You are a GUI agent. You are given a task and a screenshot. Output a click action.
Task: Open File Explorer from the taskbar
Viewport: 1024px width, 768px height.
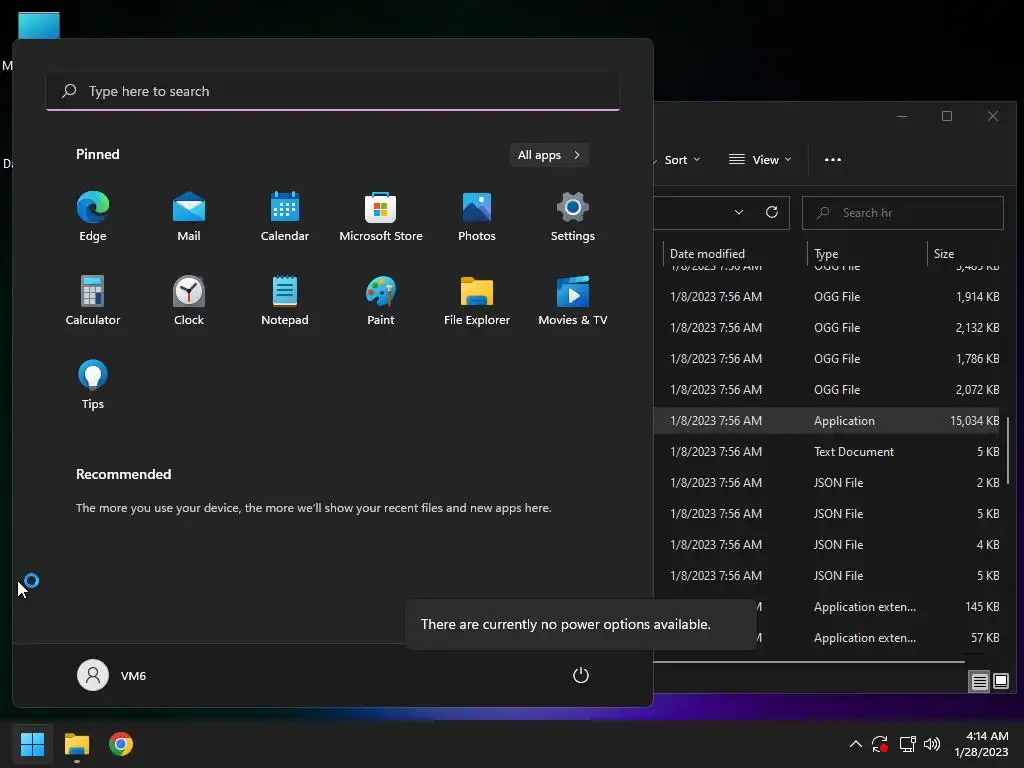coord(76,744)
